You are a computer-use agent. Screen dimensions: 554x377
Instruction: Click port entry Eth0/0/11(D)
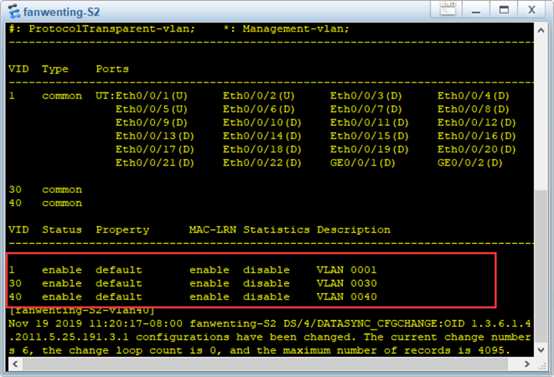(370, 123)
